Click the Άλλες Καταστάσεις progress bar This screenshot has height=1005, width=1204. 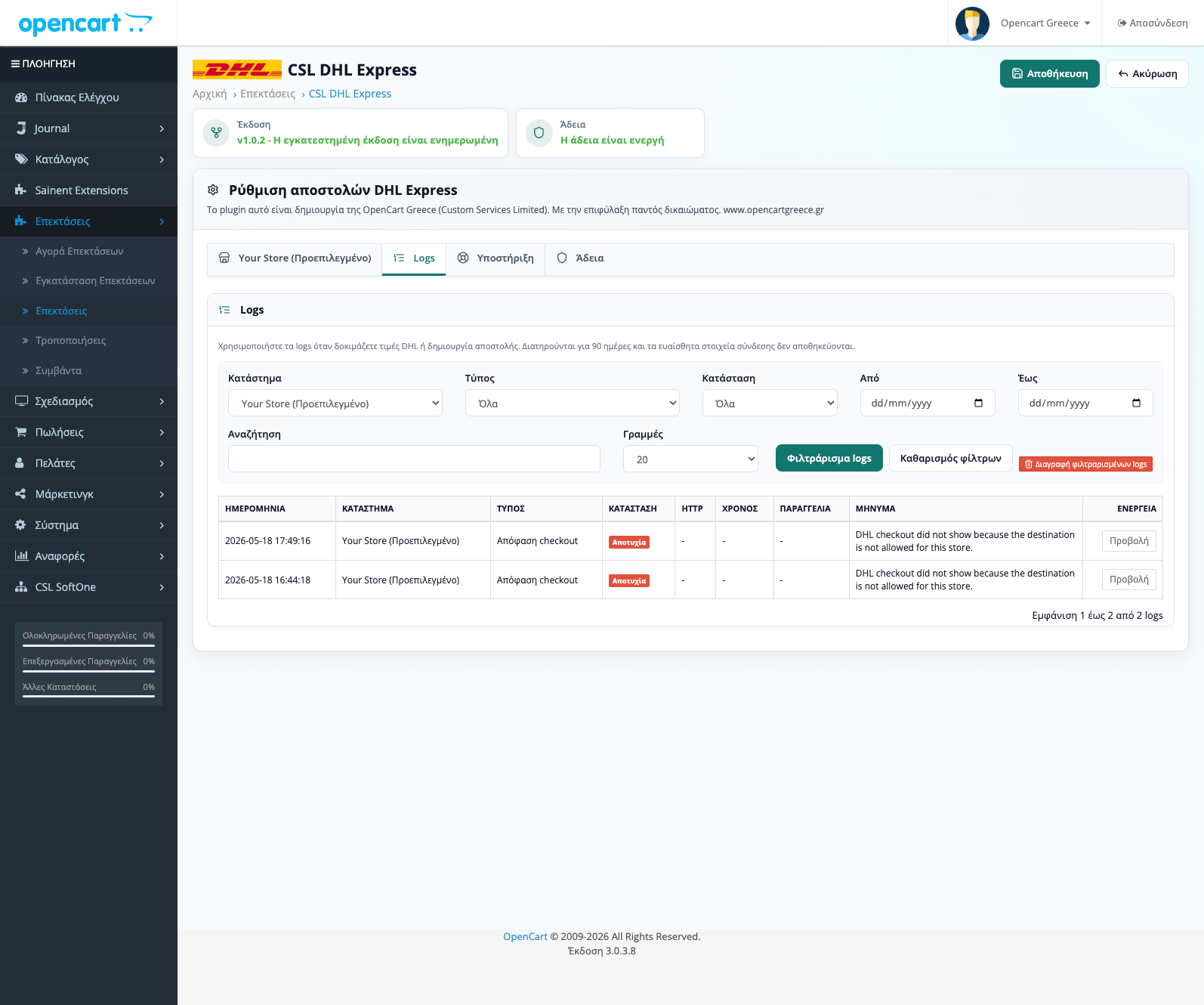click(x=88, y=697)
